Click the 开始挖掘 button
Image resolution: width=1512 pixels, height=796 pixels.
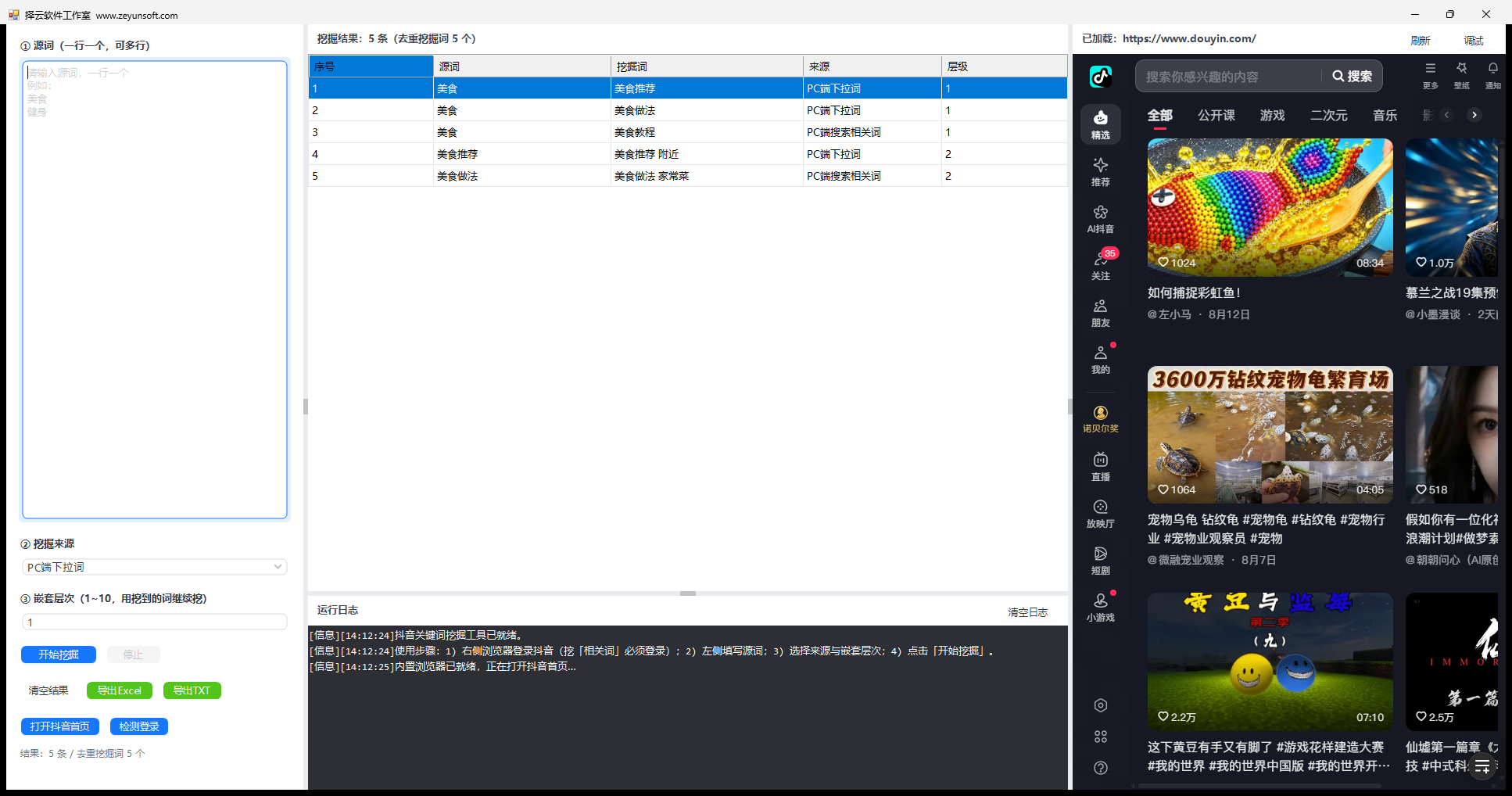click(59, 654)
